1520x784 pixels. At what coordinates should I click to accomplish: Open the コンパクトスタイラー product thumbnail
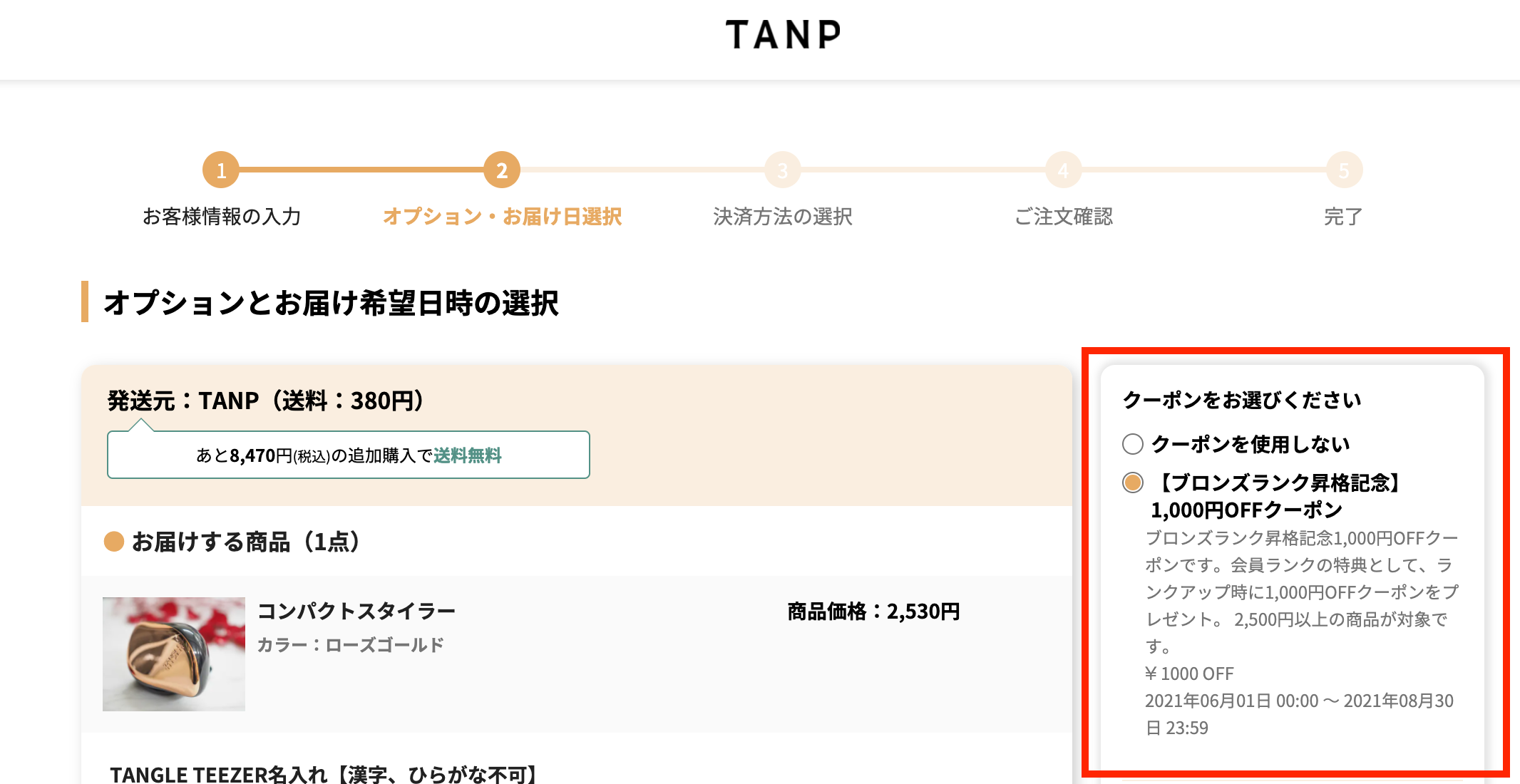(x=174, y=654)
